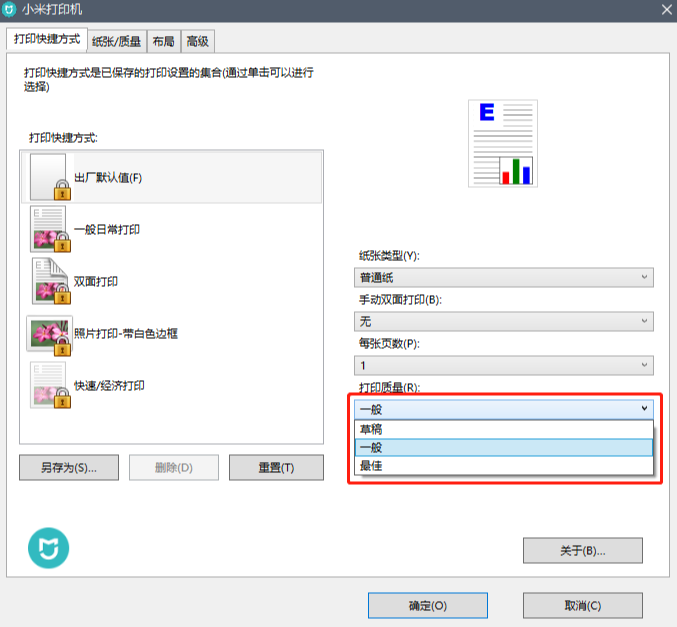Expand the 手动双面打印 dropdown
Viewport: 677px width, 627px height.
[503, 321]
